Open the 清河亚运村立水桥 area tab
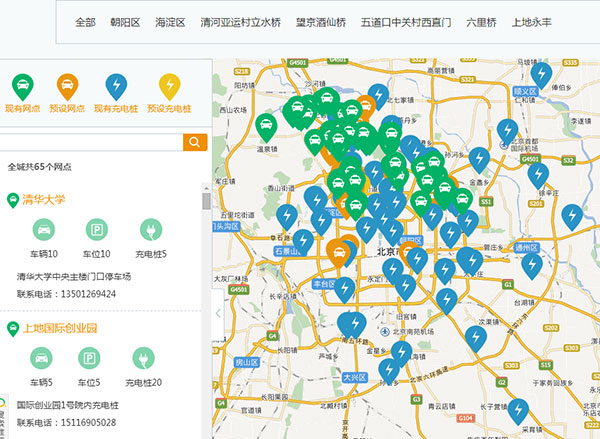Screen dimensions: 600x439 click(241, 23)
